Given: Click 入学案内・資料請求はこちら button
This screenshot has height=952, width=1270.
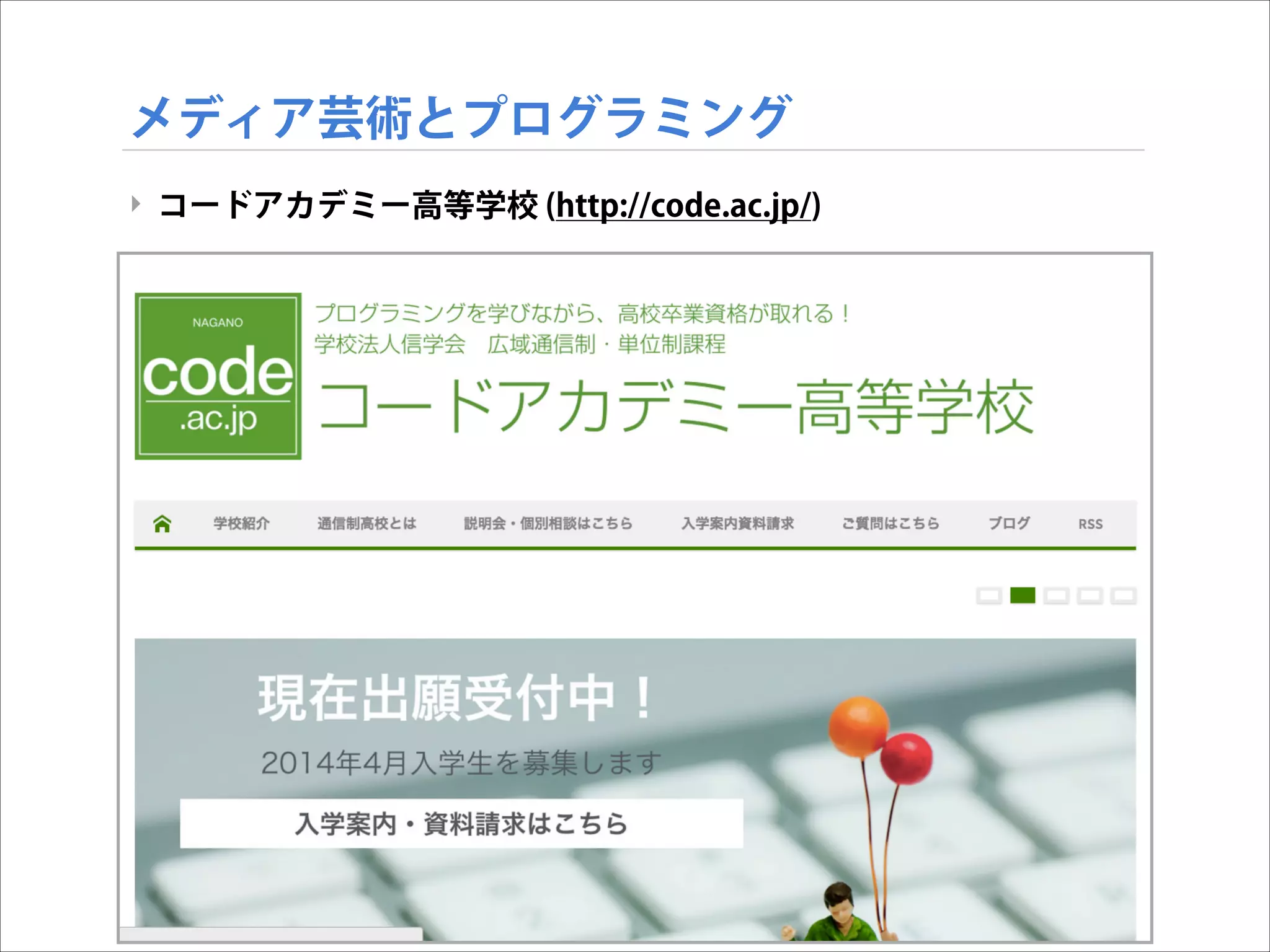Looking at the screenshot, I should (461, 824).
